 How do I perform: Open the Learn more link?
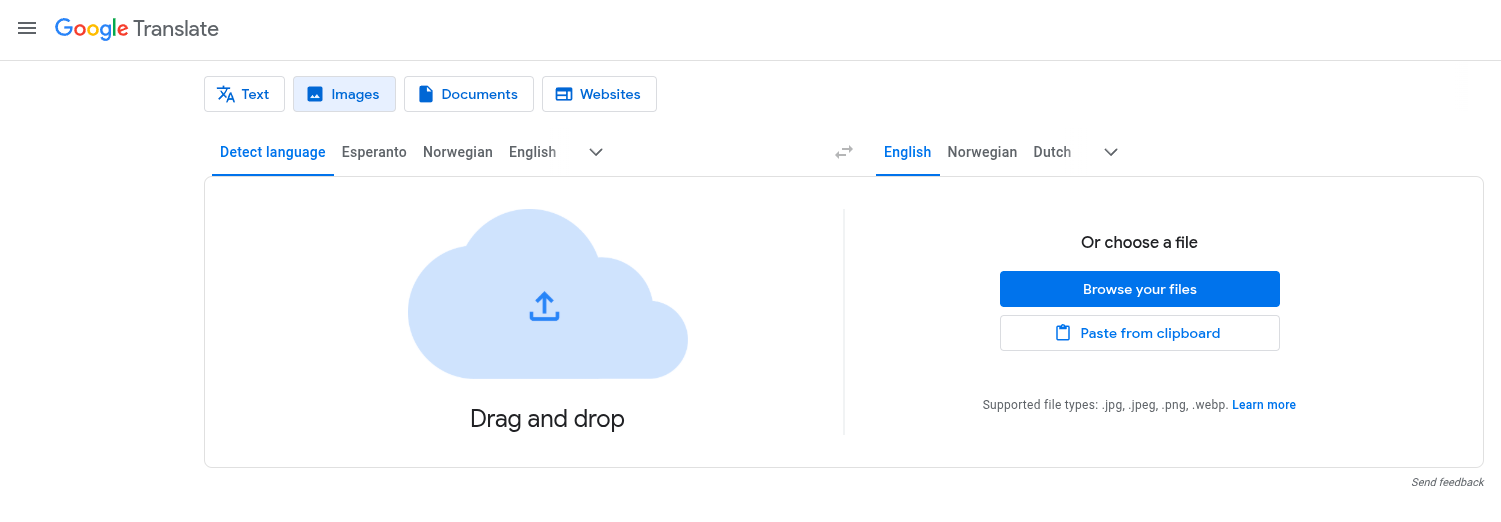click(x=1264, y=405)
